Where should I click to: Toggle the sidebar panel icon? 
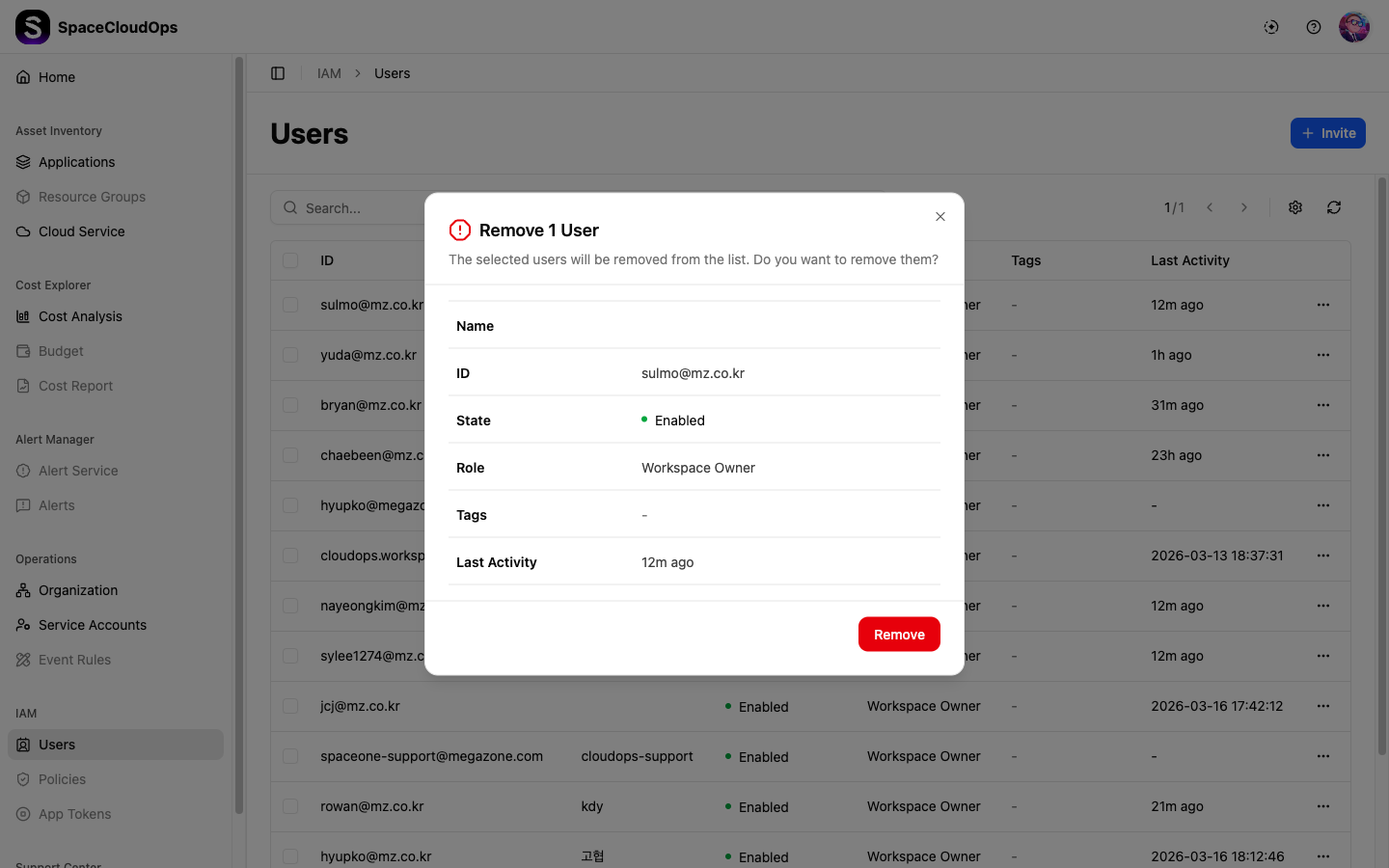(x=278, y=73)
